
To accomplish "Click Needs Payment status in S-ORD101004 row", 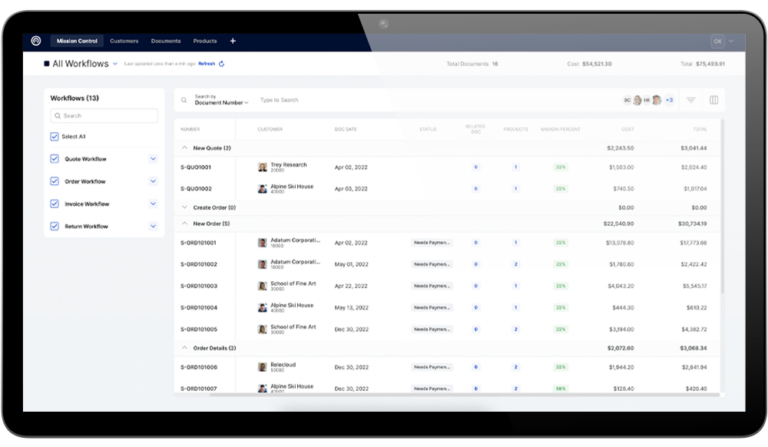I will 432,307.
